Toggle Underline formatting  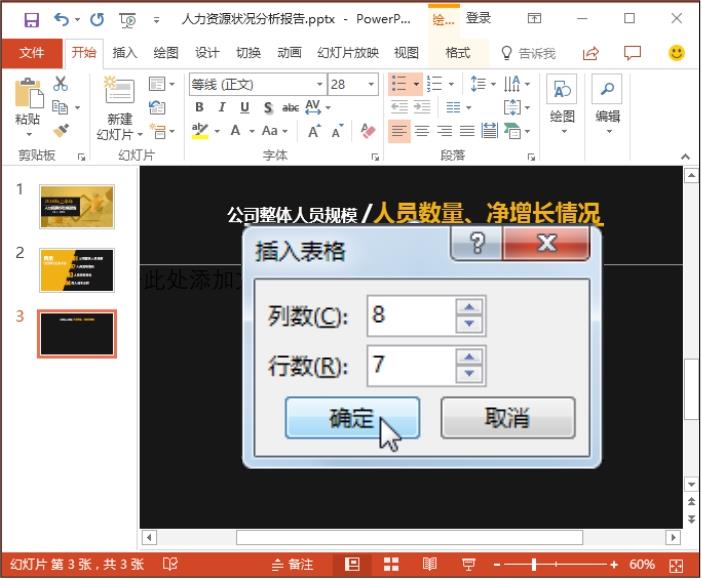point(244,108)
